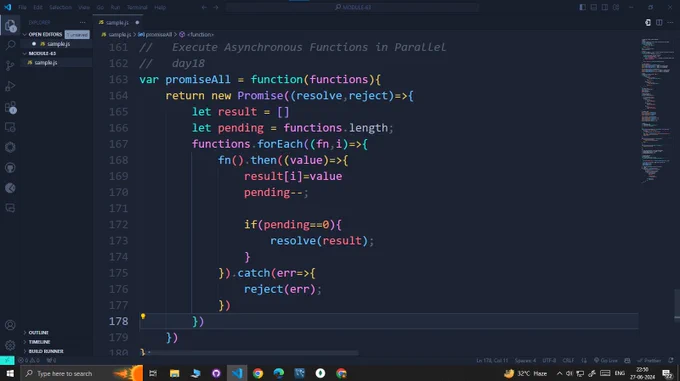The height and width of the screenshot is (381, 680).
Task: Open the Selection menu
Action: click(x=60, y=7)
